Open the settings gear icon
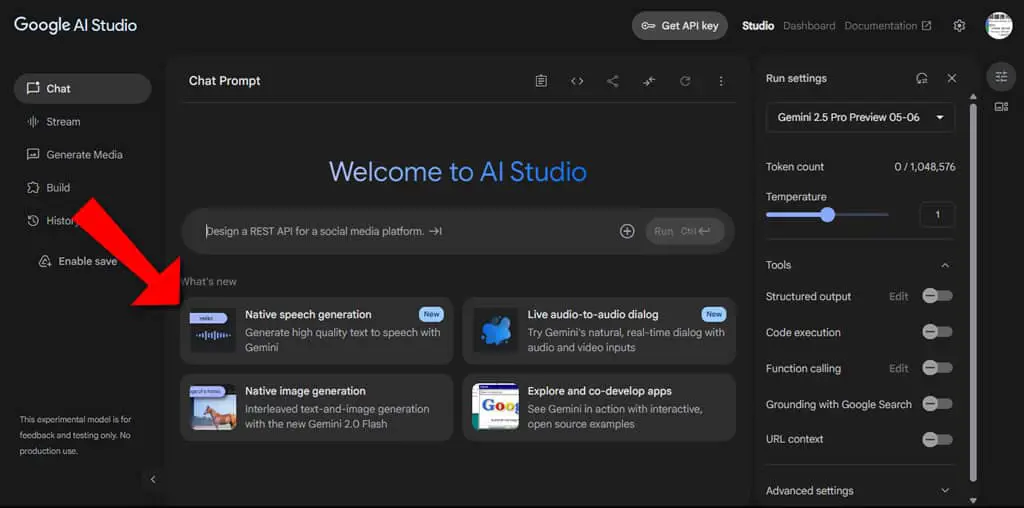This screenshot has width=1024, height=508. click(959, 26)
